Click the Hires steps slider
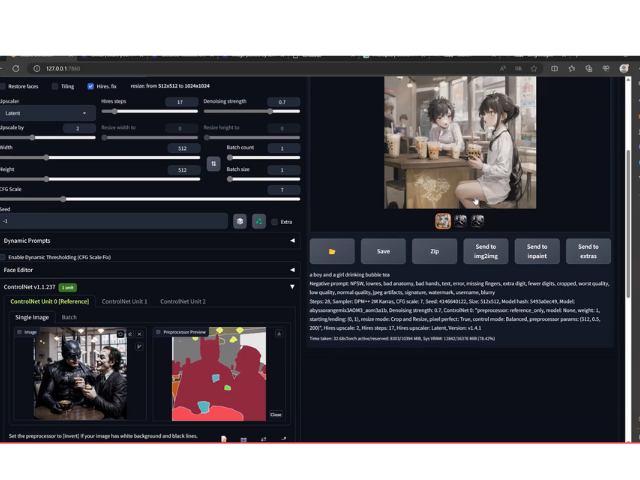This screenshot has height=480, width=640. pyautogui.click(x=149, y=111)
